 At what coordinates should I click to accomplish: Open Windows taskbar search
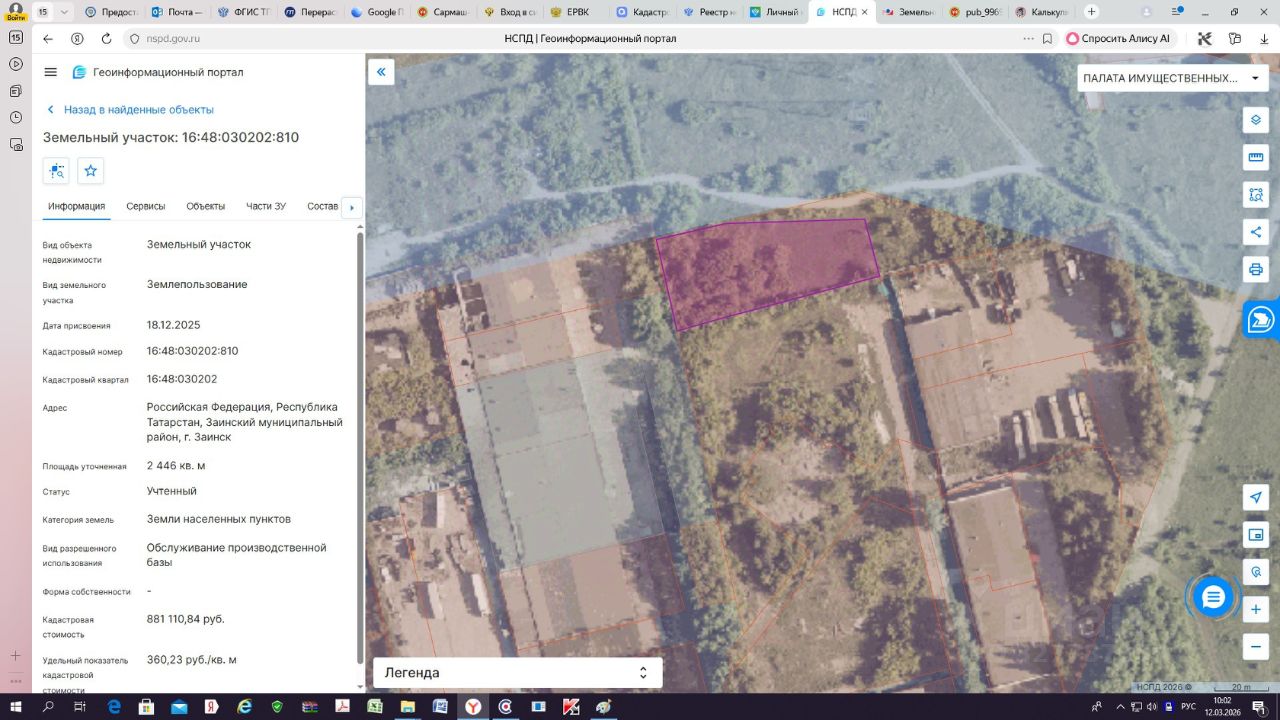pyautogui.click(x=48, y=706)
